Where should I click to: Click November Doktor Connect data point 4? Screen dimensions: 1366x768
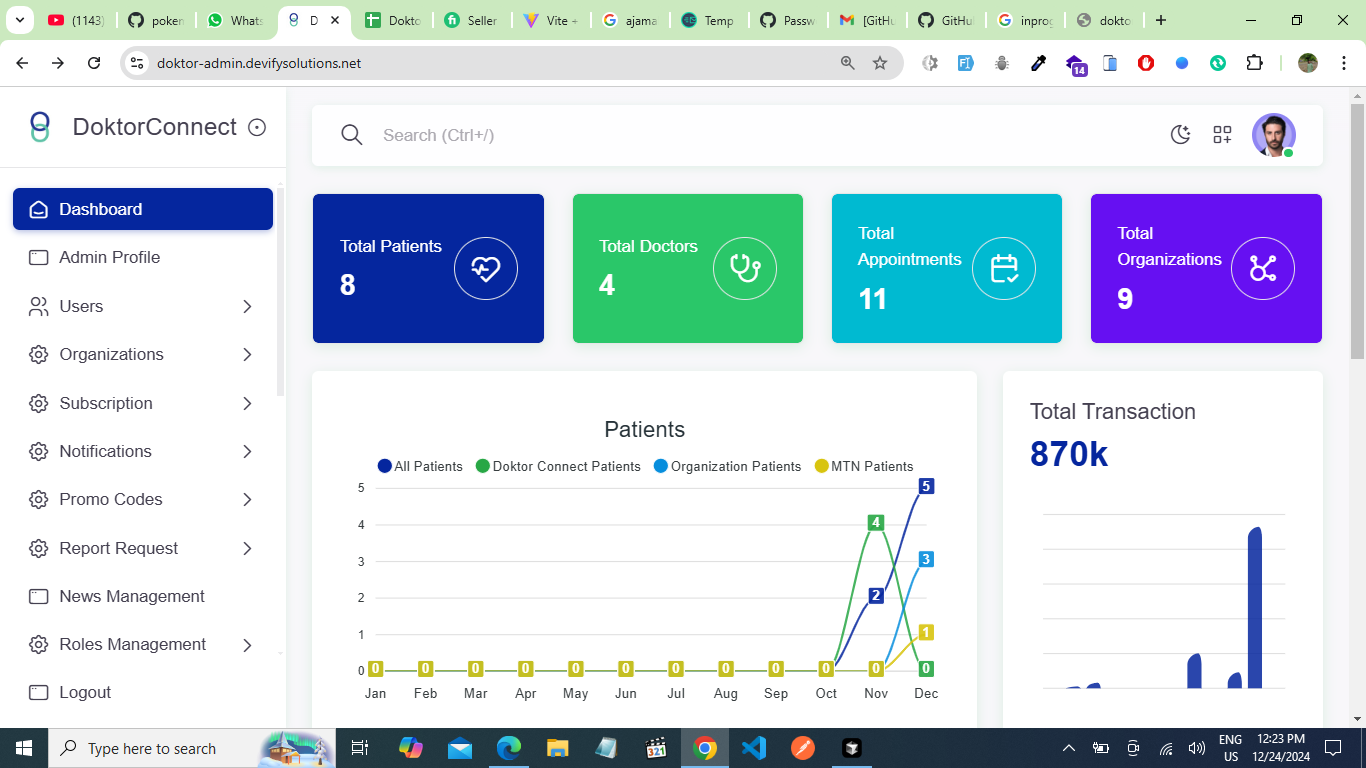876,523
